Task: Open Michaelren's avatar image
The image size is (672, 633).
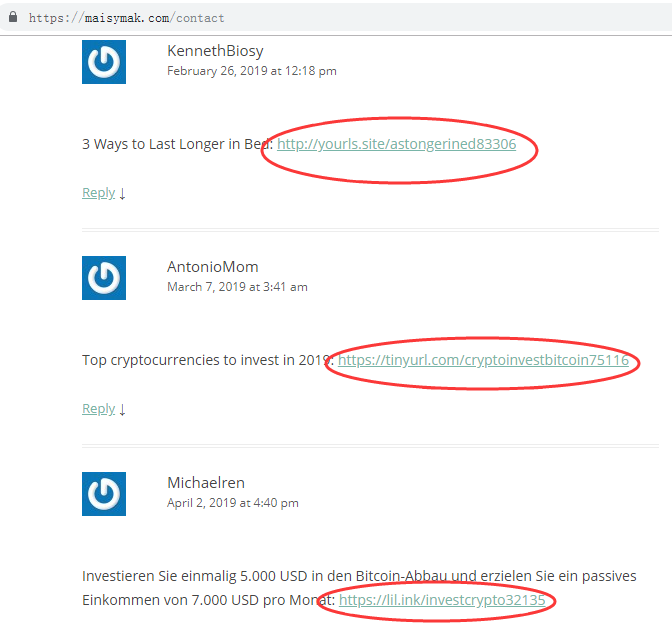Action: click(104, 494)
